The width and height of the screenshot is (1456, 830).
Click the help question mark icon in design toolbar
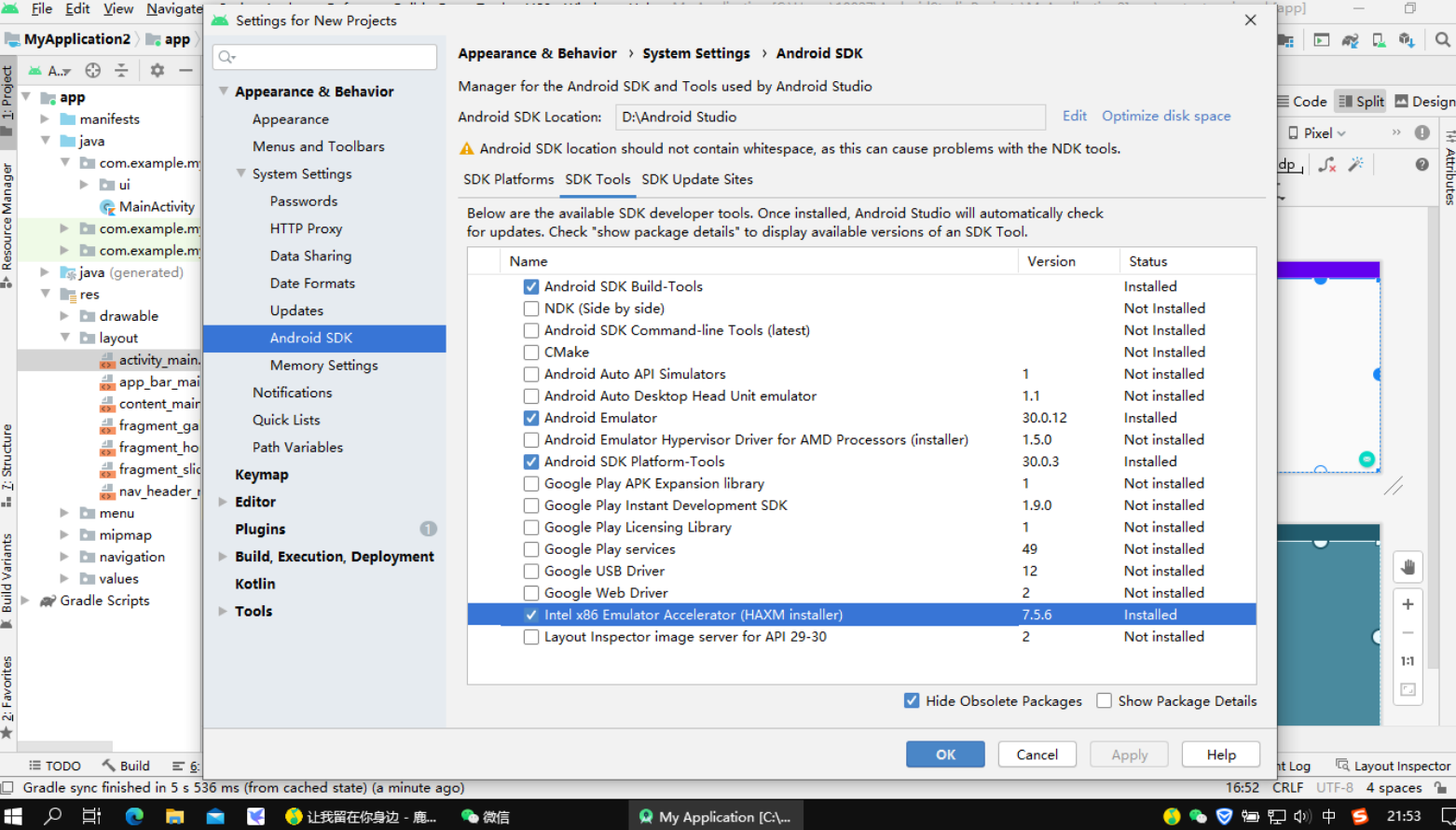coord(1422,164)
